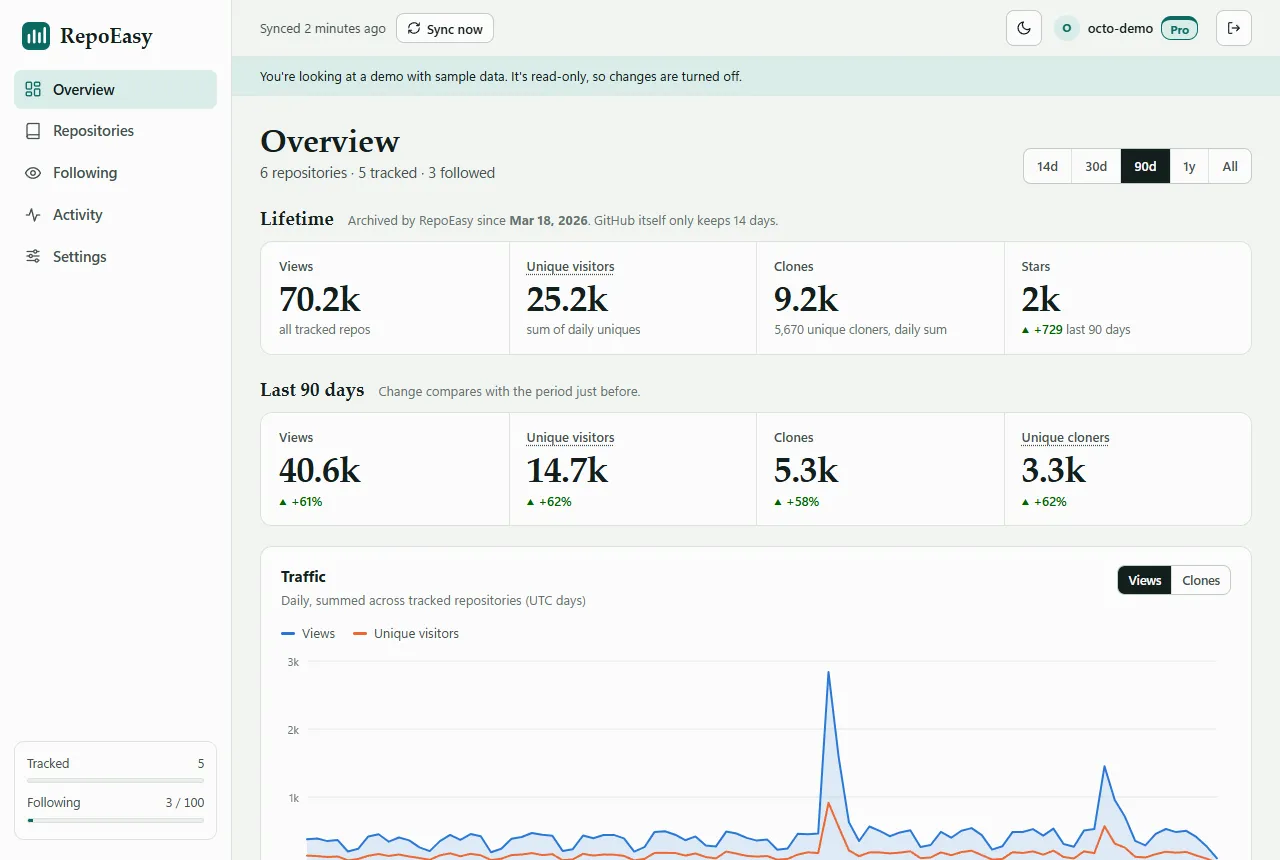This screenshot has width=1280, height=860.
Task: Click the refresh icon inside Sync now
Action: tap(414, 29)
